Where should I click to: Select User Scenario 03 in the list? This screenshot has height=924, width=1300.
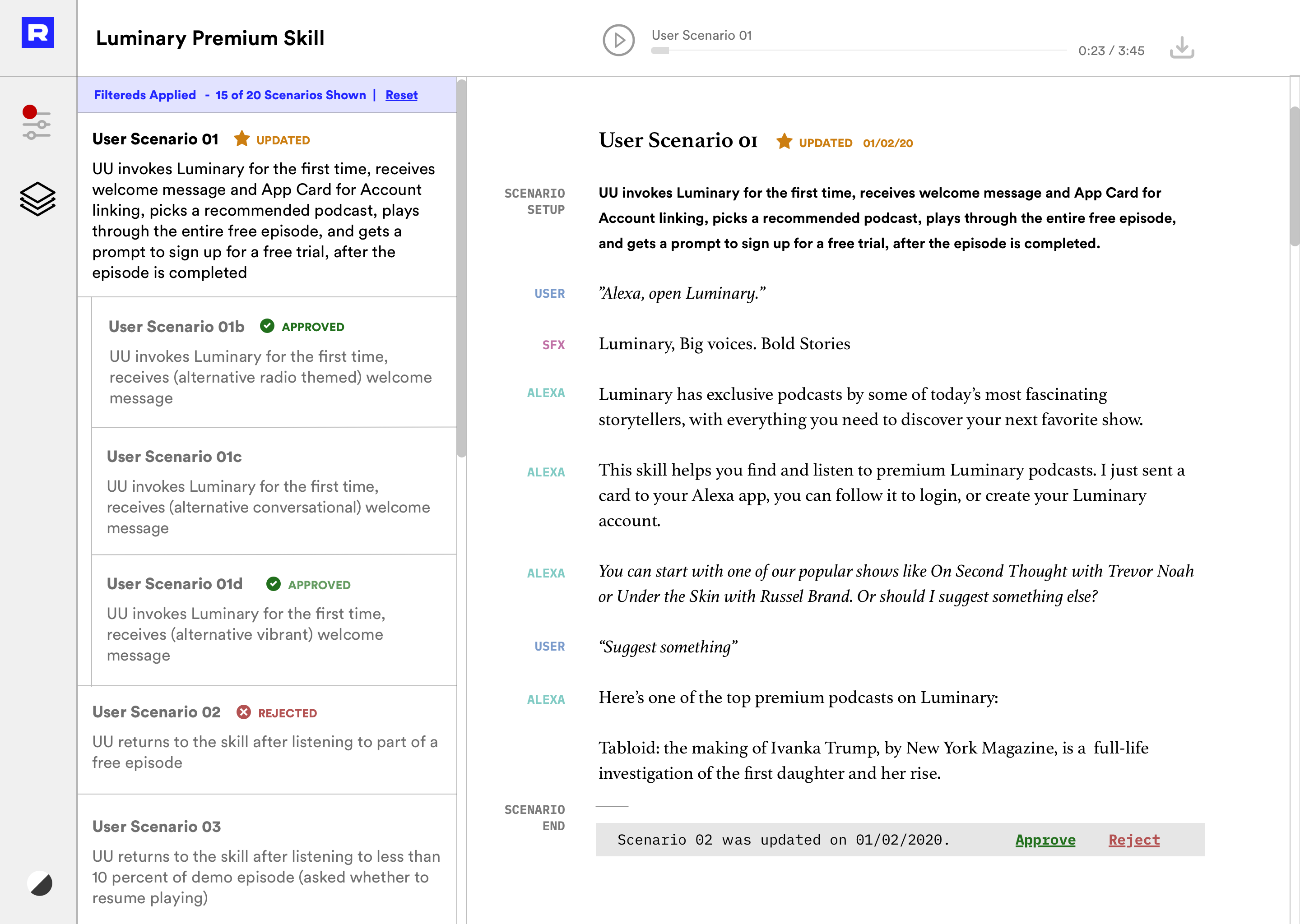[x=267, y=859]
